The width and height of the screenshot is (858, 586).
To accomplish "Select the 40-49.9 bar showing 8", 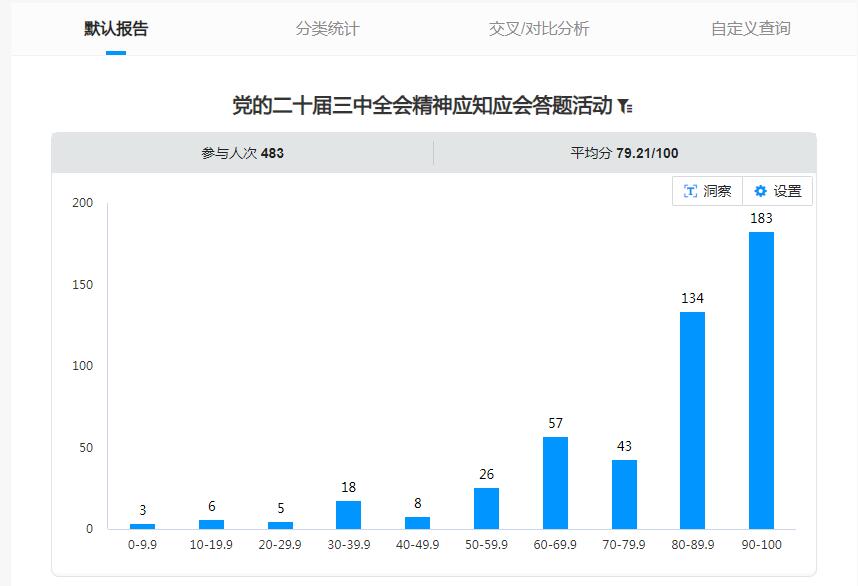I will click(417, 522).
